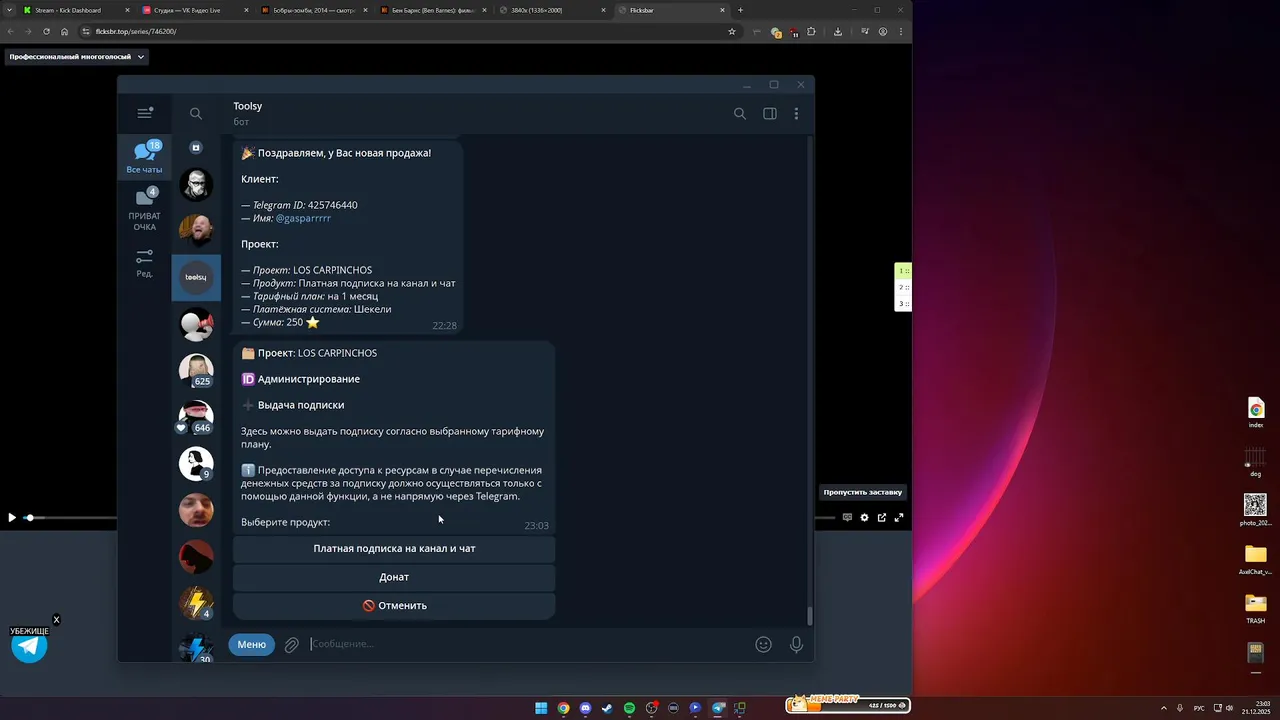
Task: Open chat avatar with 646 badge
Action: pyautogui.click(x=196, y=417)
